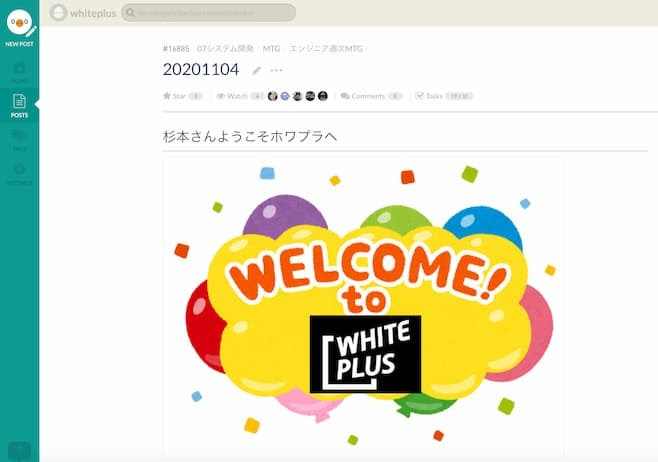This screenshot has height=462, width=658.
Task: Click the whiteplus team logo icon
Action: 58,13
